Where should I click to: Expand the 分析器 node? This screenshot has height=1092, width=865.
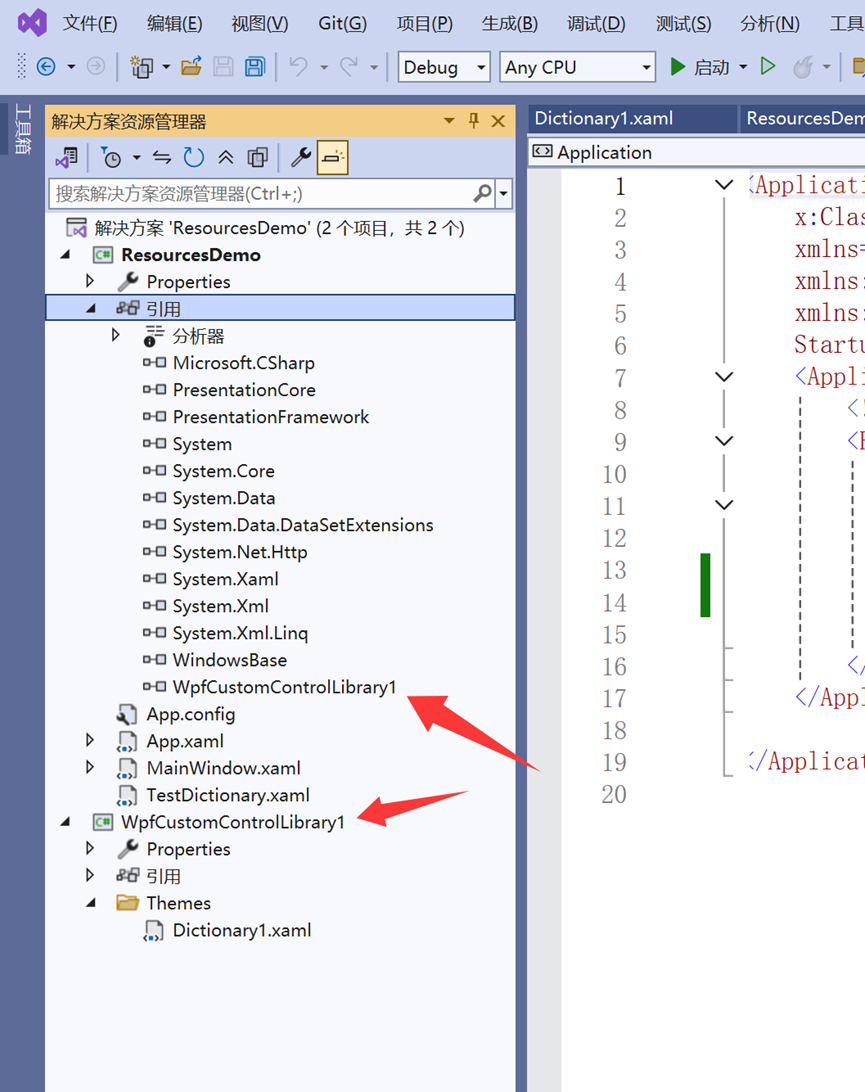tap(116, 336)
